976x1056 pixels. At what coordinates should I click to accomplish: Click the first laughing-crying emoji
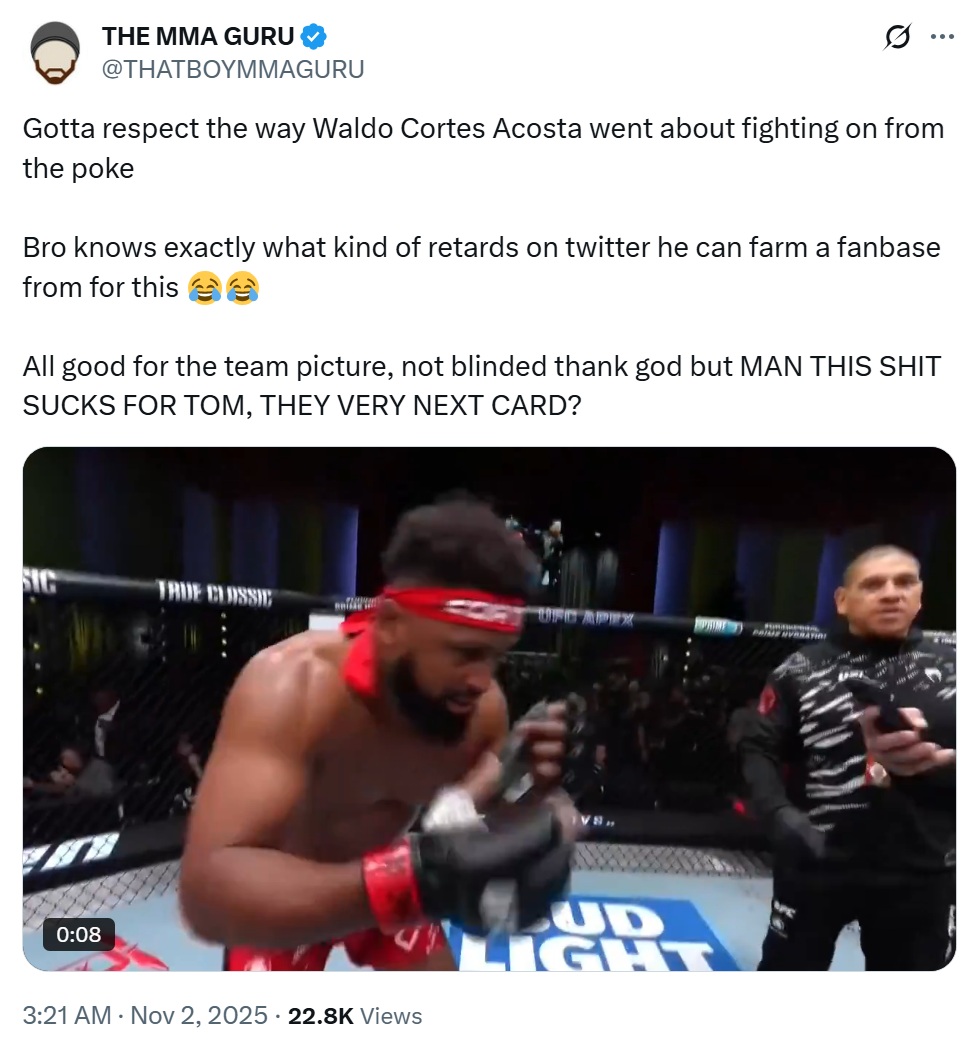point(205,288)
